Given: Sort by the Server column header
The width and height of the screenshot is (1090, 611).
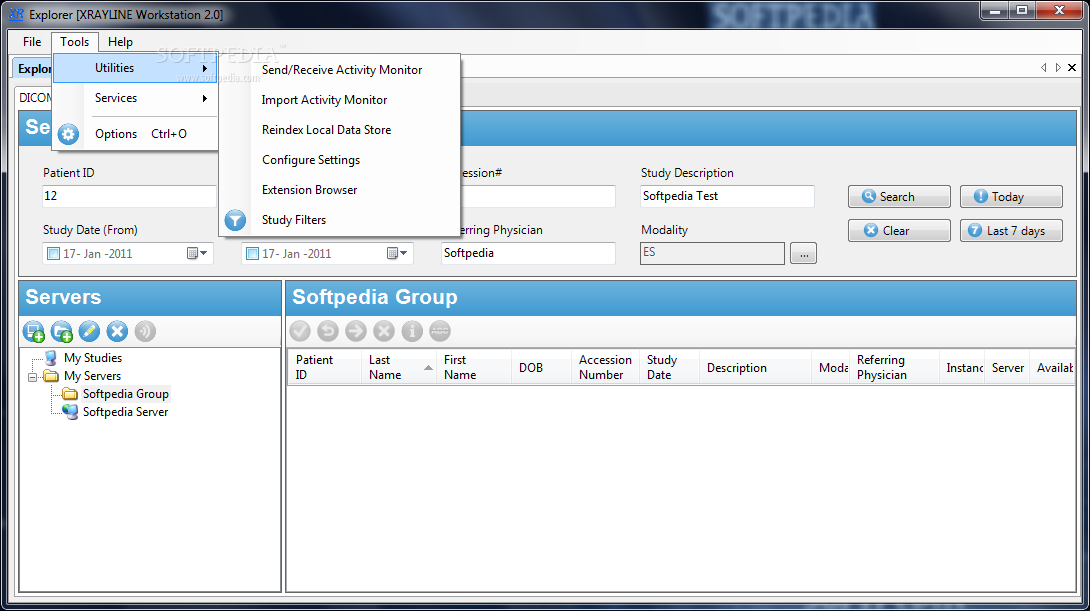Looking at the screenshot, I should click(1008, 367).
